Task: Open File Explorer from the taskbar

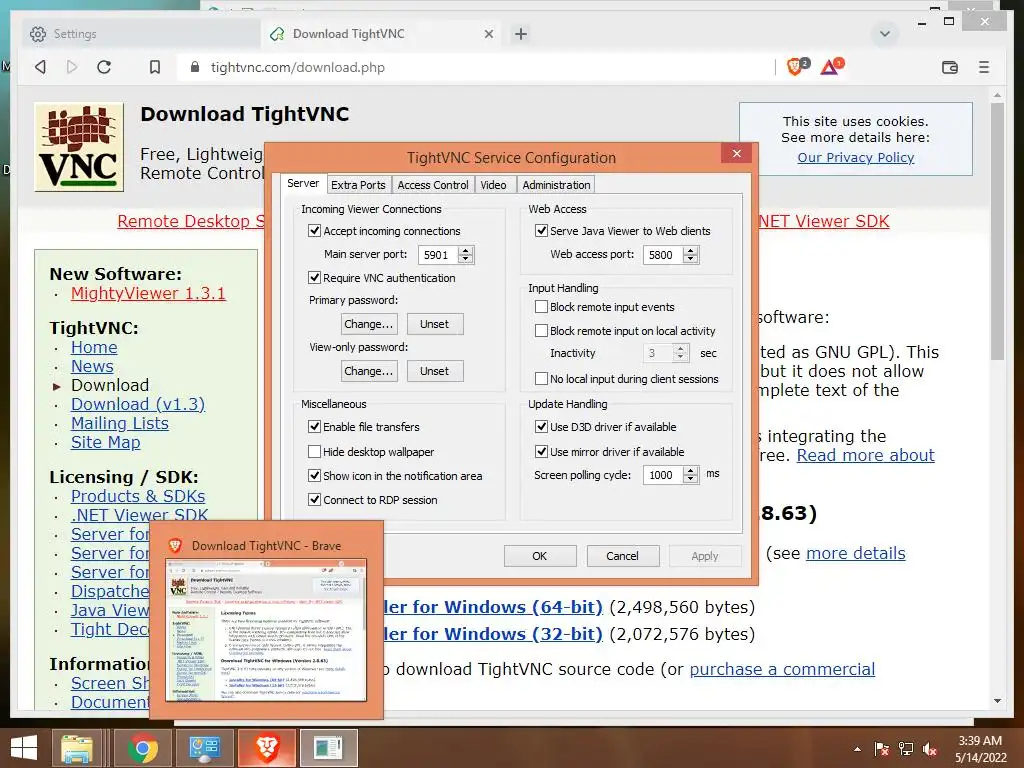Action: [76, 748]
